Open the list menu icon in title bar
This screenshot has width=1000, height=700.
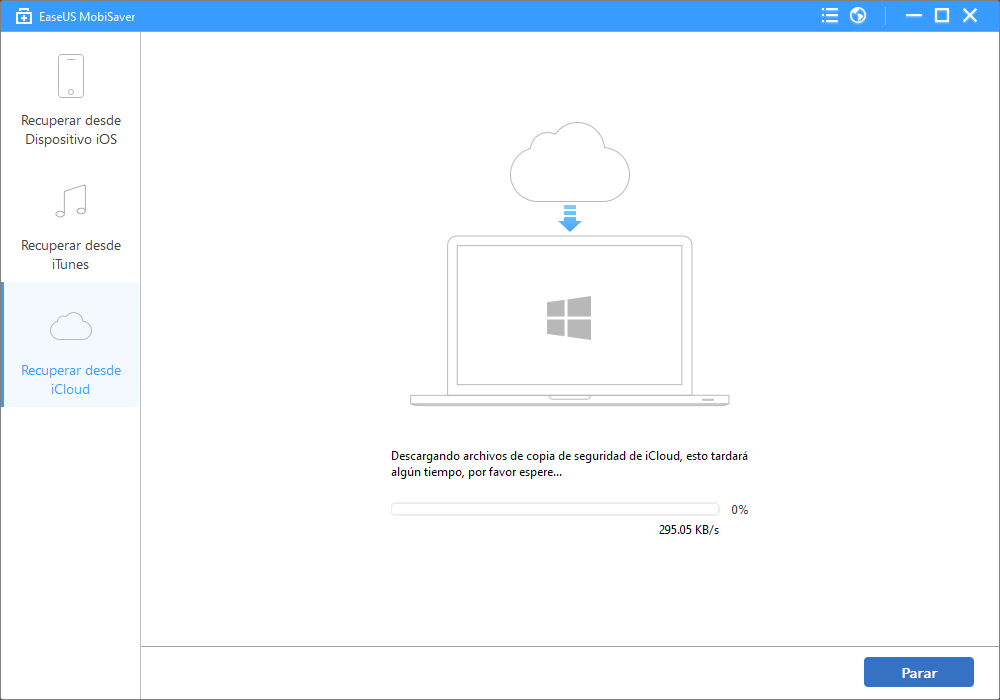(x=829, y=16)
